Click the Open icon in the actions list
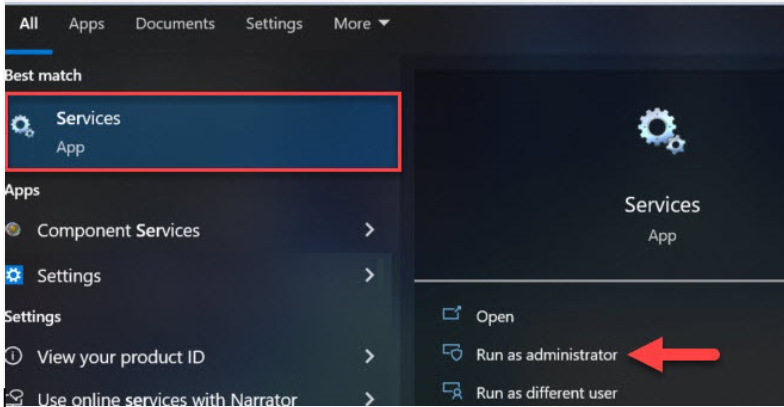The width and height of the screenshot is (784, 407). pos(452,314)
